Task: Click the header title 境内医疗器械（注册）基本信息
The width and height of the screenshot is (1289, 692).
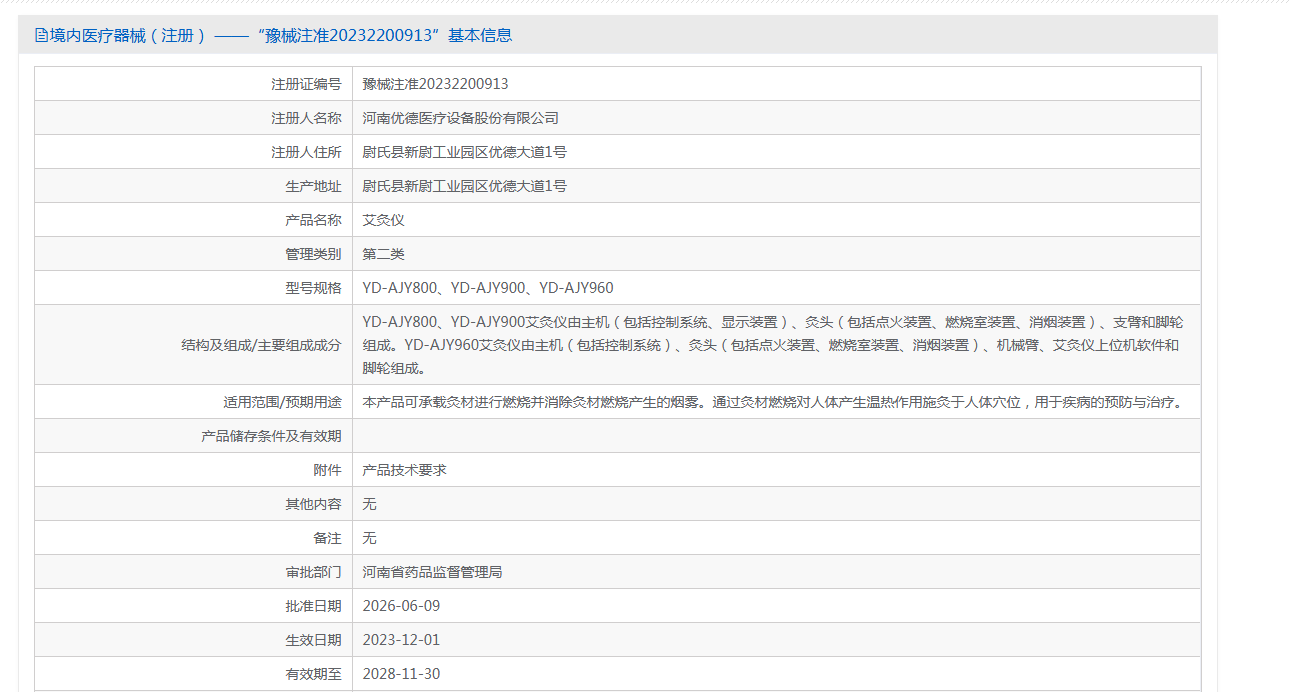Action: pyautogui.click(x=281, y=35)
